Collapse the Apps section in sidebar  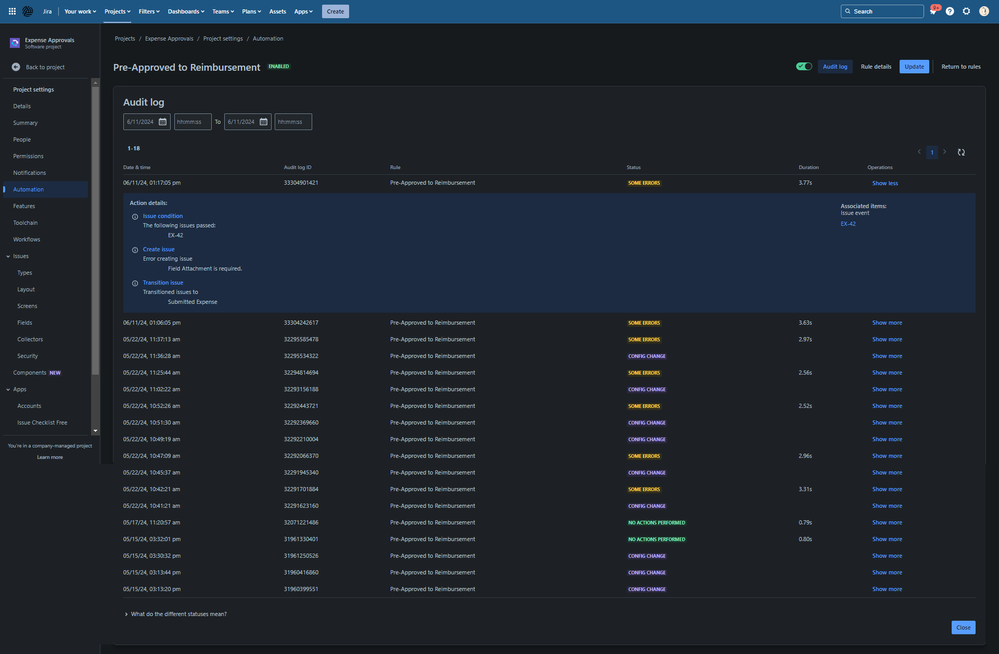point(8,389)
